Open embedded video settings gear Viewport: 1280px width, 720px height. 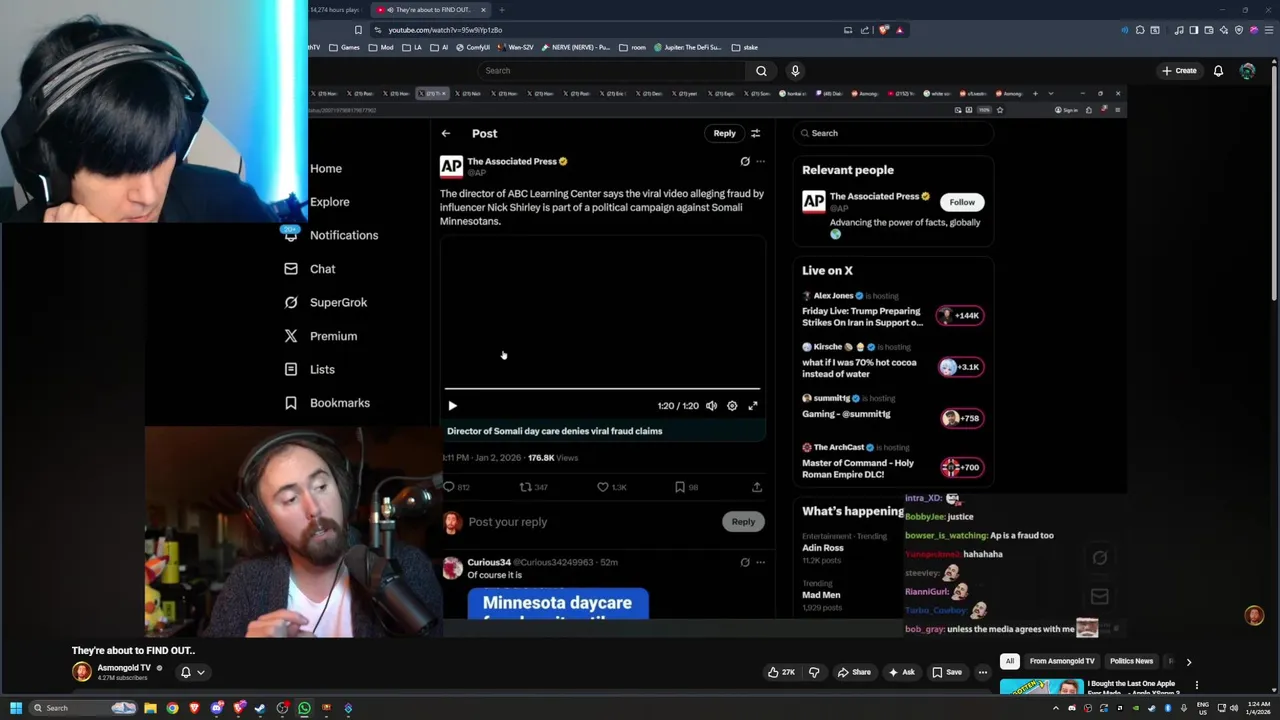pos(732,406)
